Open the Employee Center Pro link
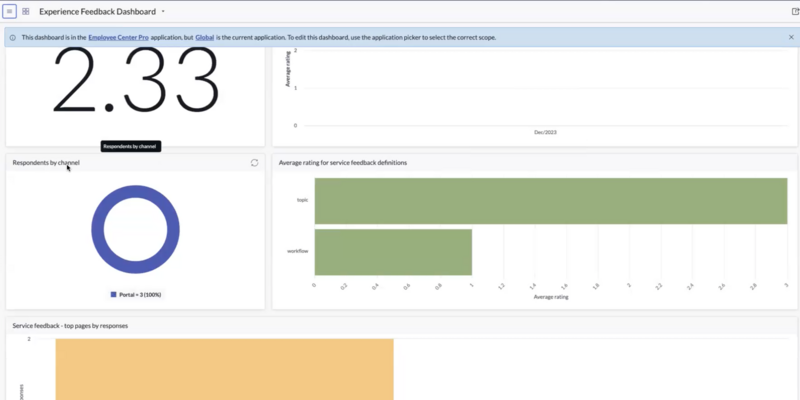This screenshot has height=400, width=800. (118, 37)
